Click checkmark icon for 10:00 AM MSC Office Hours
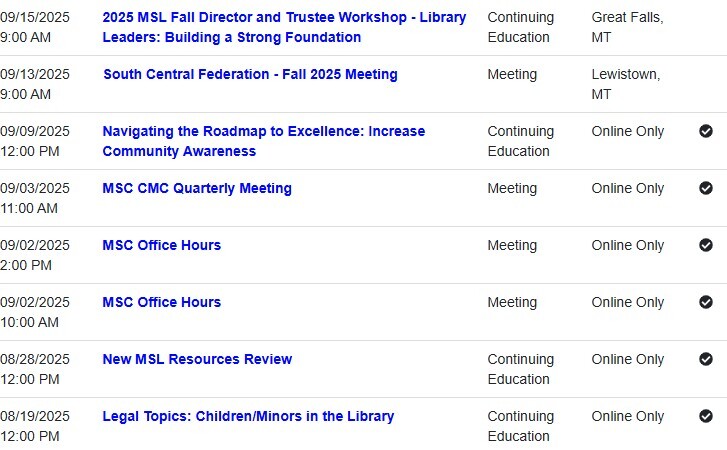Image resolution: width=727 pixels, height=450 pixels. point(706,302)
